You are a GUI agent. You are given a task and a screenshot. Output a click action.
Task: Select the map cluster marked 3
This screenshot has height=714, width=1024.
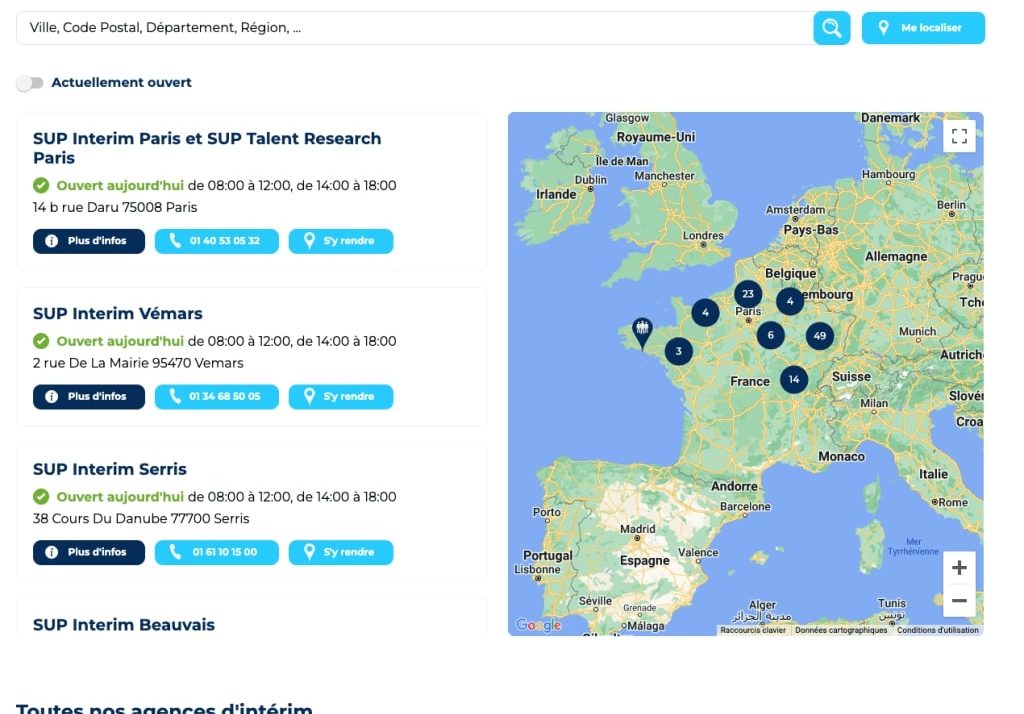pos(679,351)
